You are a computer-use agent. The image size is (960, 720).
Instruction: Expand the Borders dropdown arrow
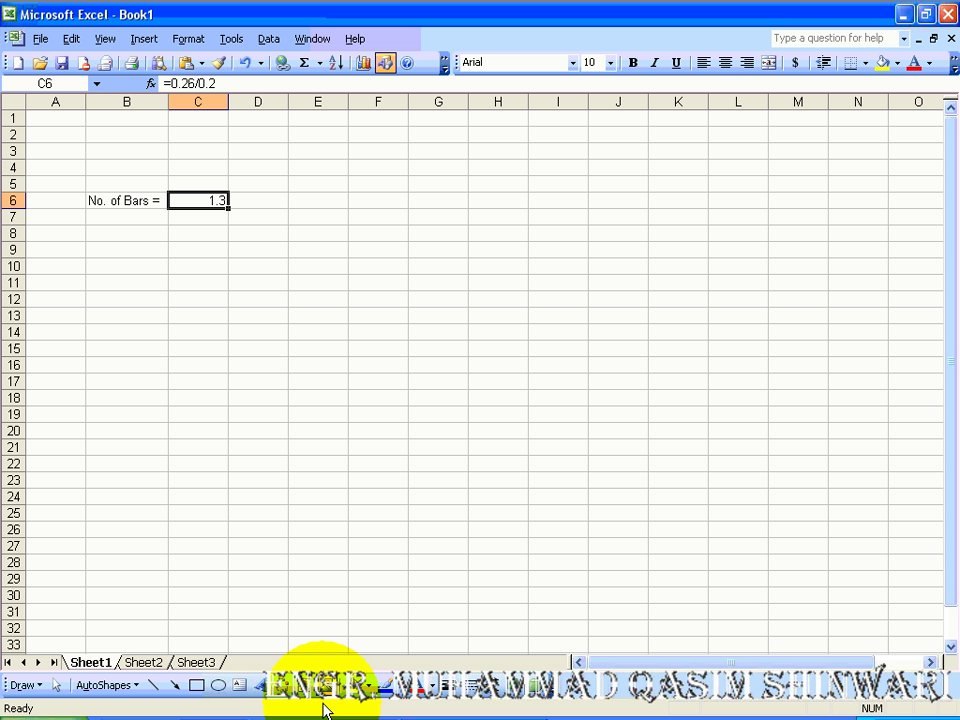[x=866, y=63]
